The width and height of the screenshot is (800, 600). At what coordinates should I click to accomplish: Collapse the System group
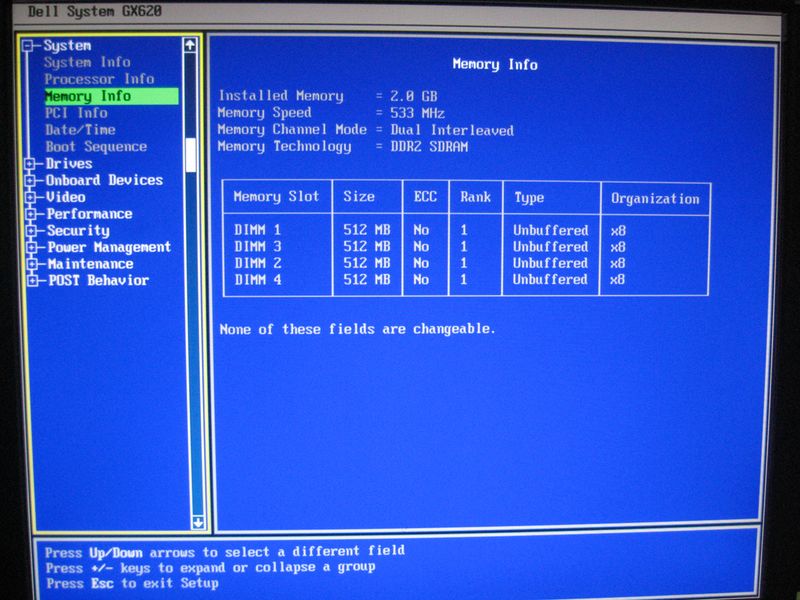29,46
